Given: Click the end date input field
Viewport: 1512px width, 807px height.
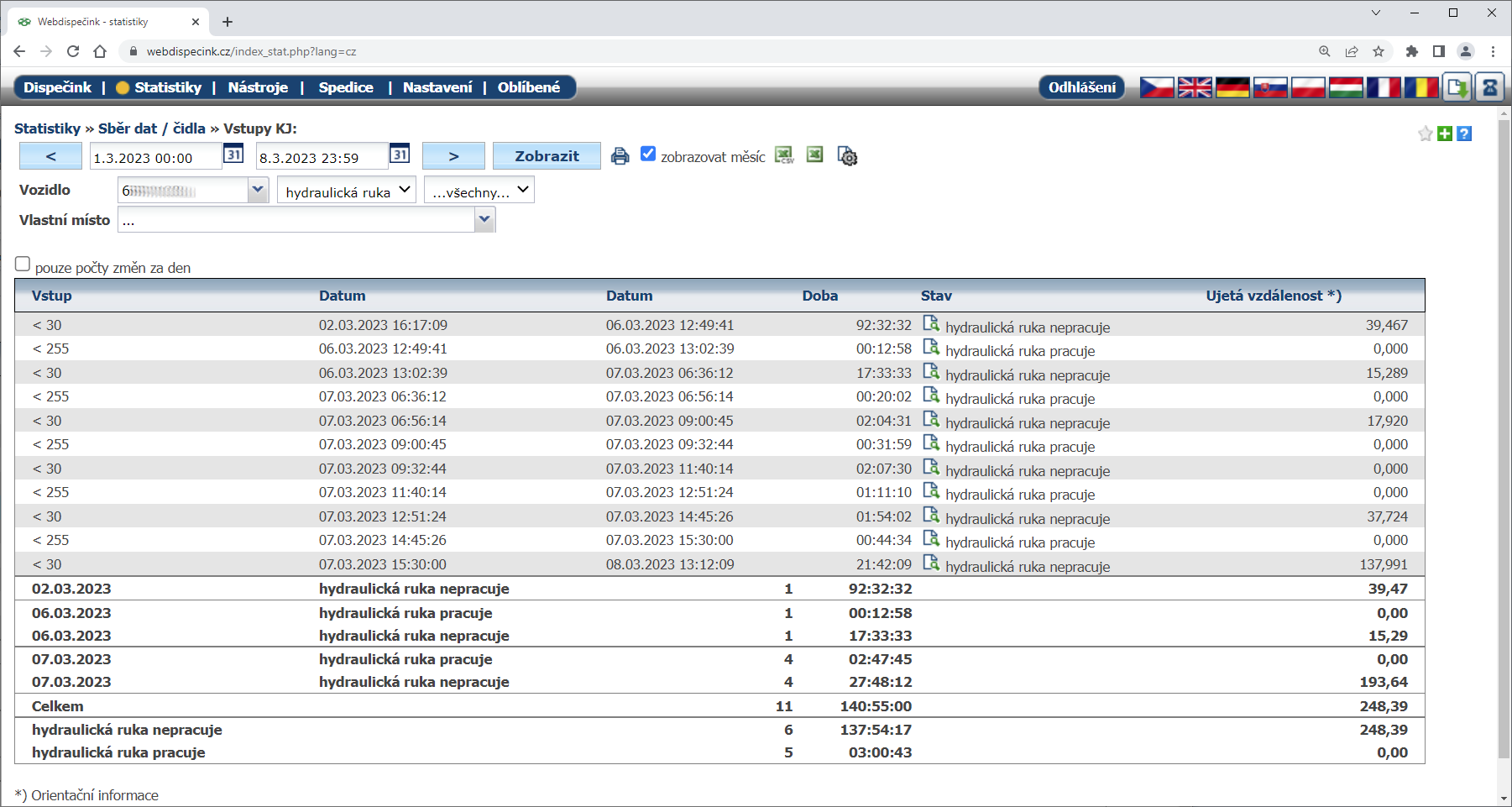Looking at the screenshot, I should [x=321, y=158].
